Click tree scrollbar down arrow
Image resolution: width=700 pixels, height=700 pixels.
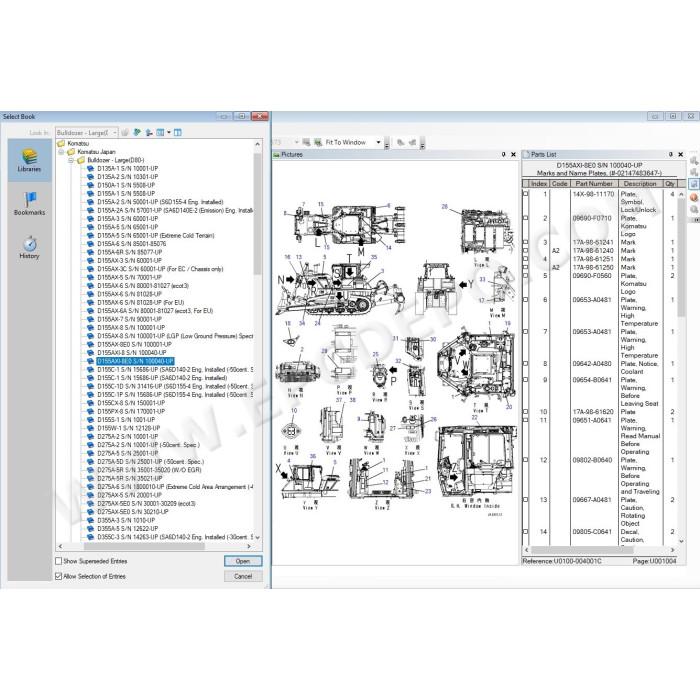(258, 538)
